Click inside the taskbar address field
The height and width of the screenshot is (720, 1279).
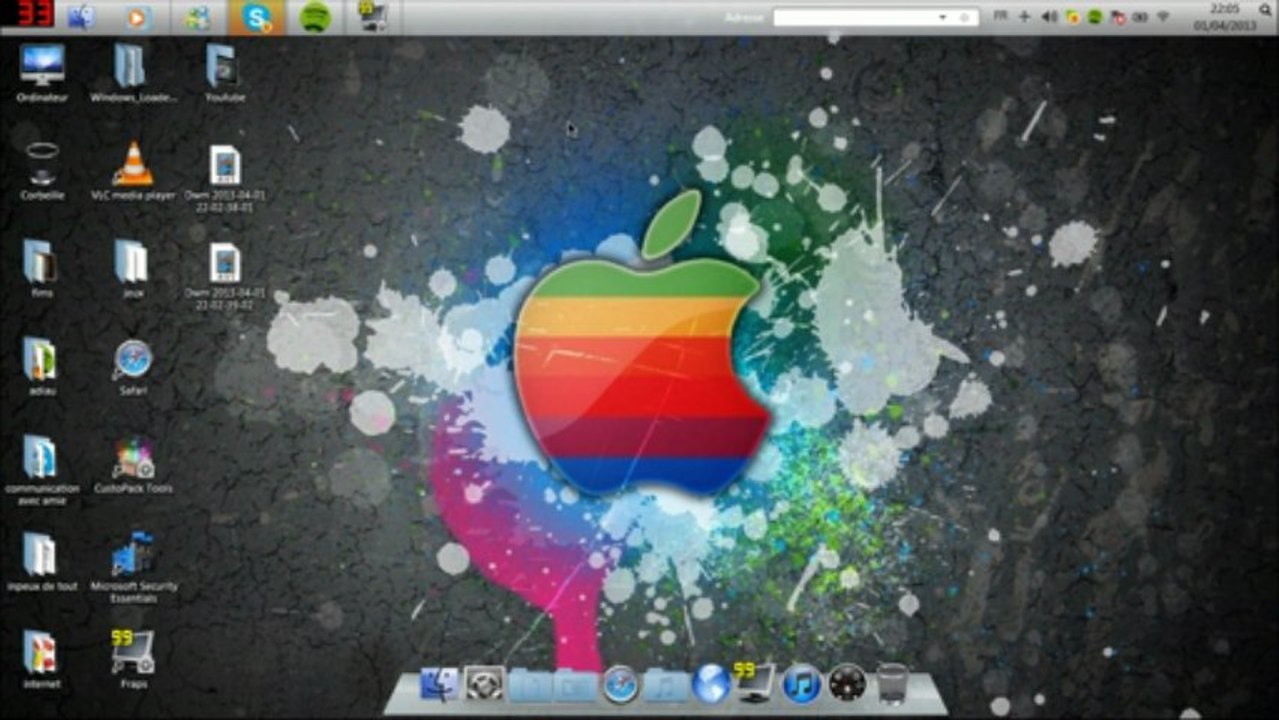(875, 17)
